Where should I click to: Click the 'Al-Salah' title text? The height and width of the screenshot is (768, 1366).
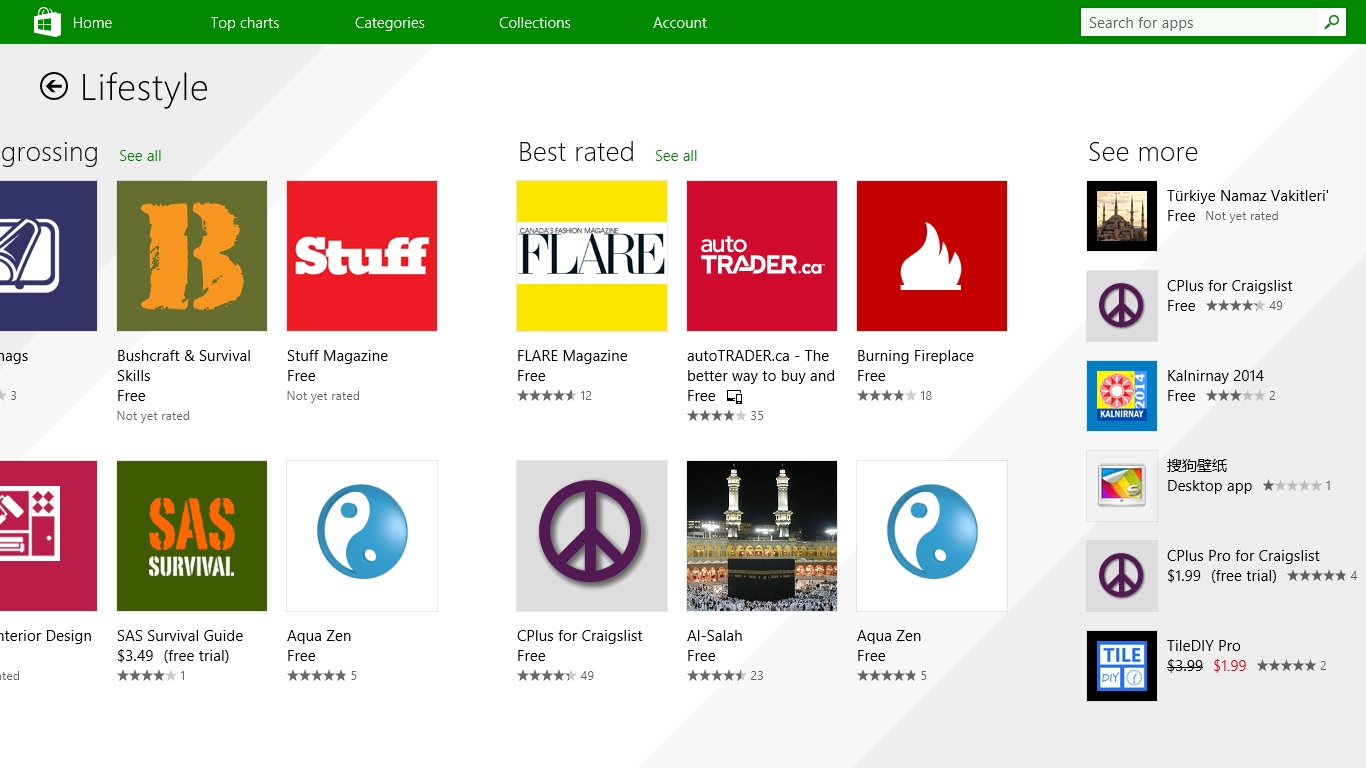pos(715,636)
